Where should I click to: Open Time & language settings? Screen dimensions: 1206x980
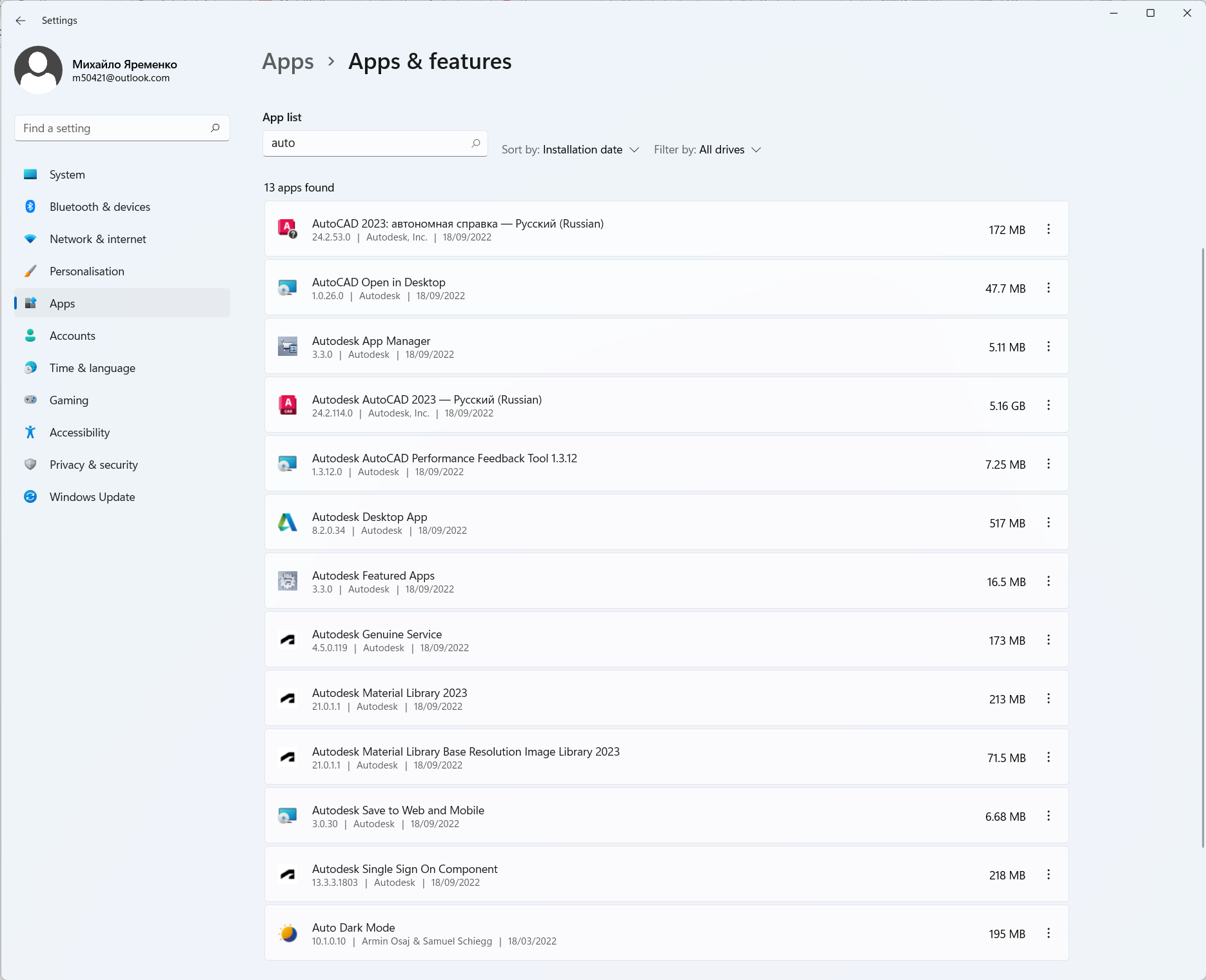(x=122, y=368)
